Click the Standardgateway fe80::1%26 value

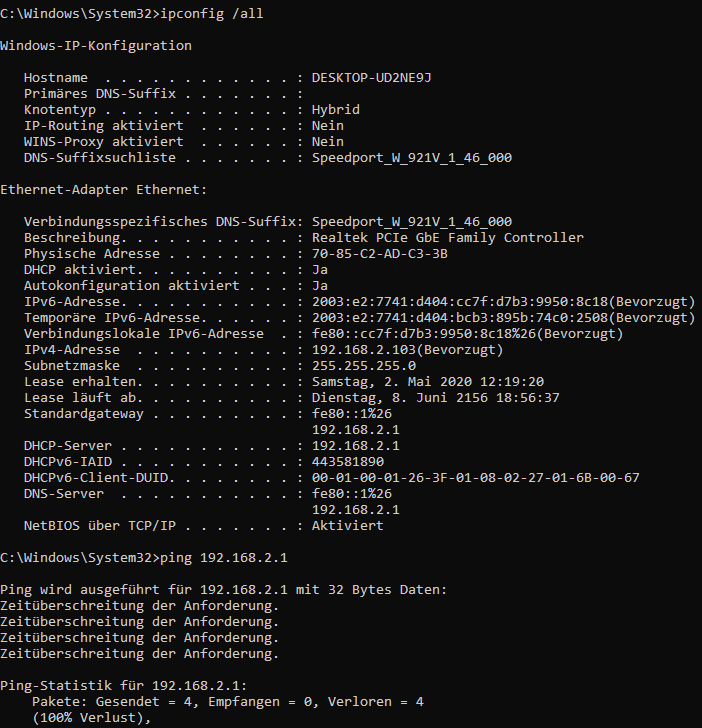coord(351,414)
